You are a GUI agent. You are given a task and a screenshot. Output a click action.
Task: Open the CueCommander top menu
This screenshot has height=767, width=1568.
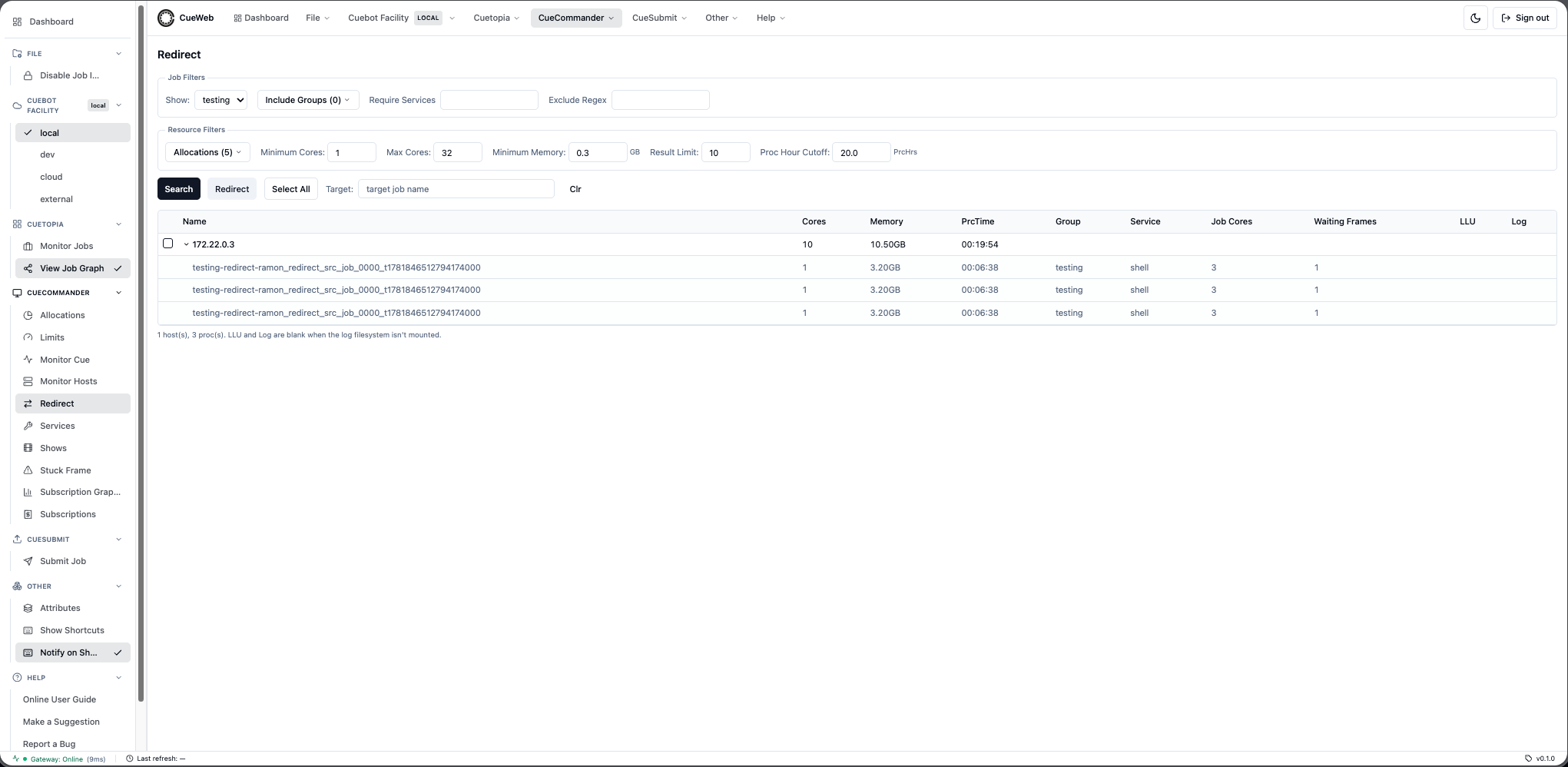[x=576, y=18]
